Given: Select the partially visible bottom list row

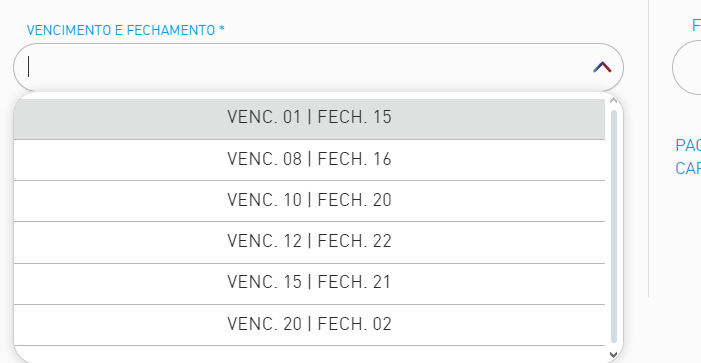Looking at the screenshot, I should pyautogui.click(x=309, y=354).
